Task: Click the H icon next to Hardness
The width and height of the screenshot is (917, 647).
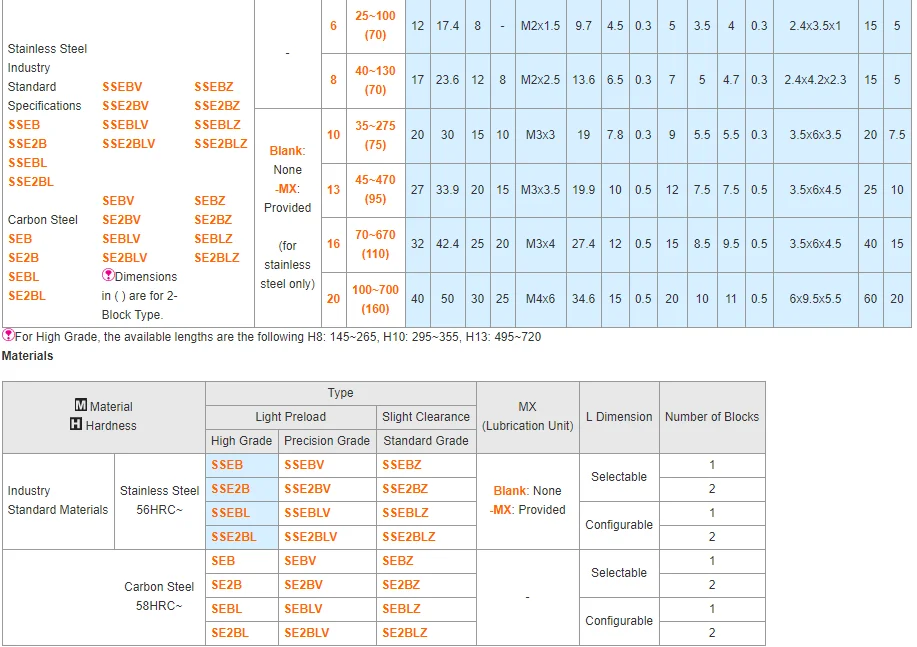Action: coord(76,425)
